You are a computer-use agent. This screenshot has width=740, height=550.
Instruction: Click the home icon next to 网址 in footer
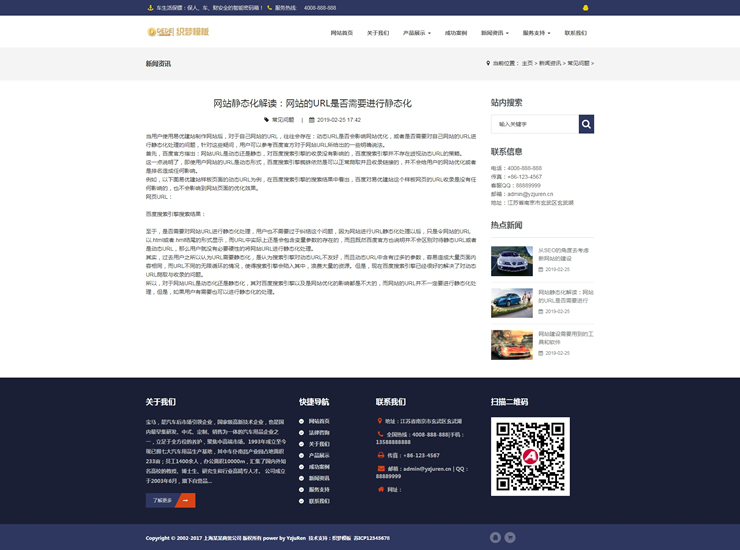[380, 490]
